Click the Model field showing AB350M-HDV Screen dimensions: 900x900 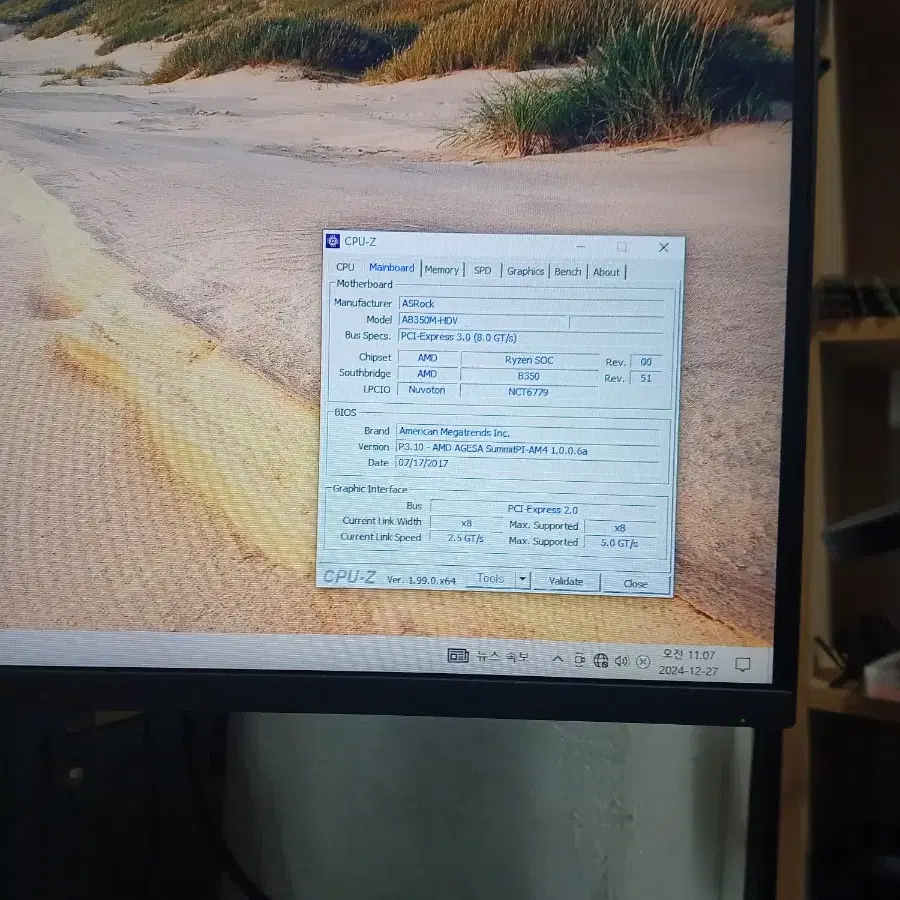click(x=482, y=321)
